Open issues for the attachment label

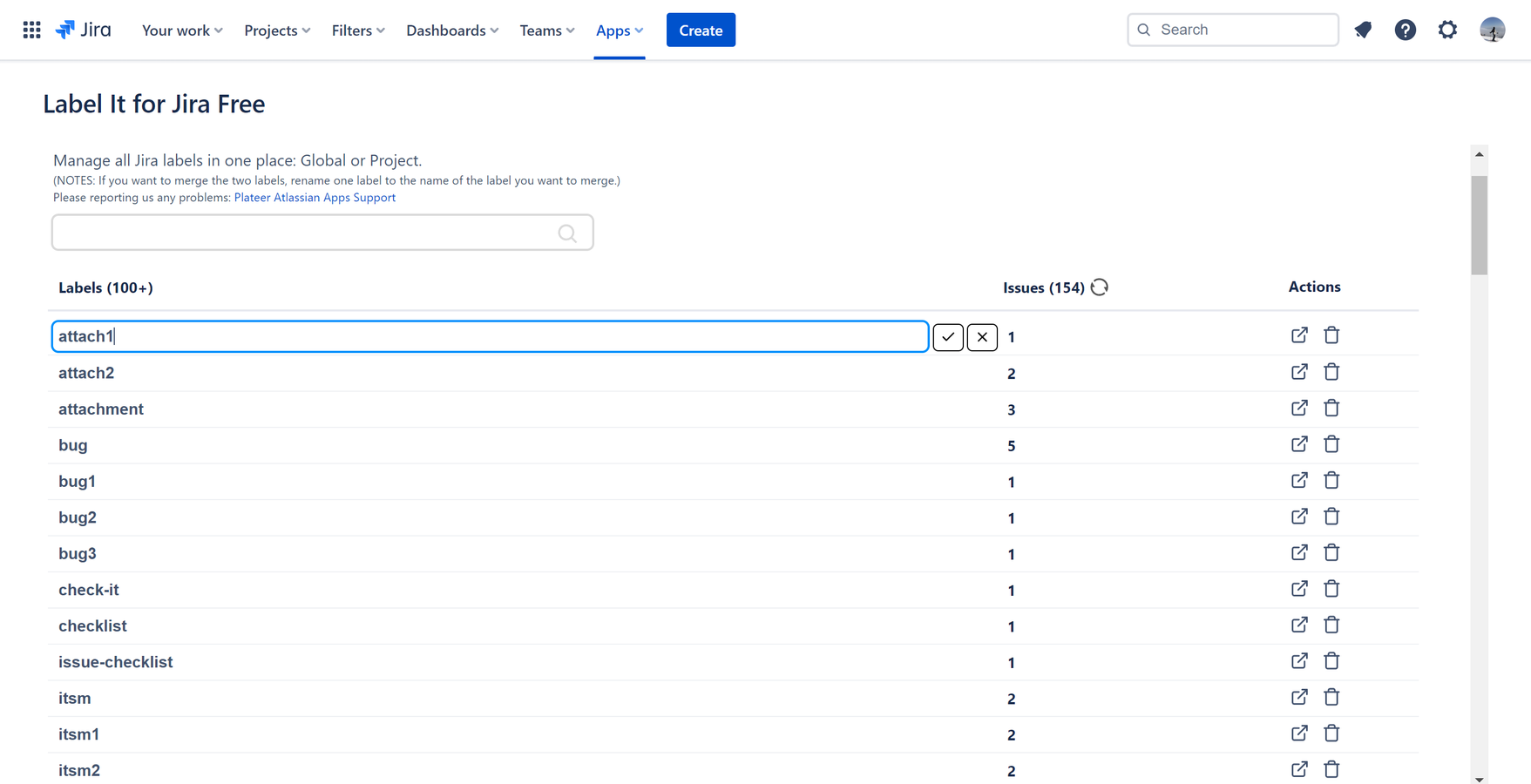click(1299, 408)
